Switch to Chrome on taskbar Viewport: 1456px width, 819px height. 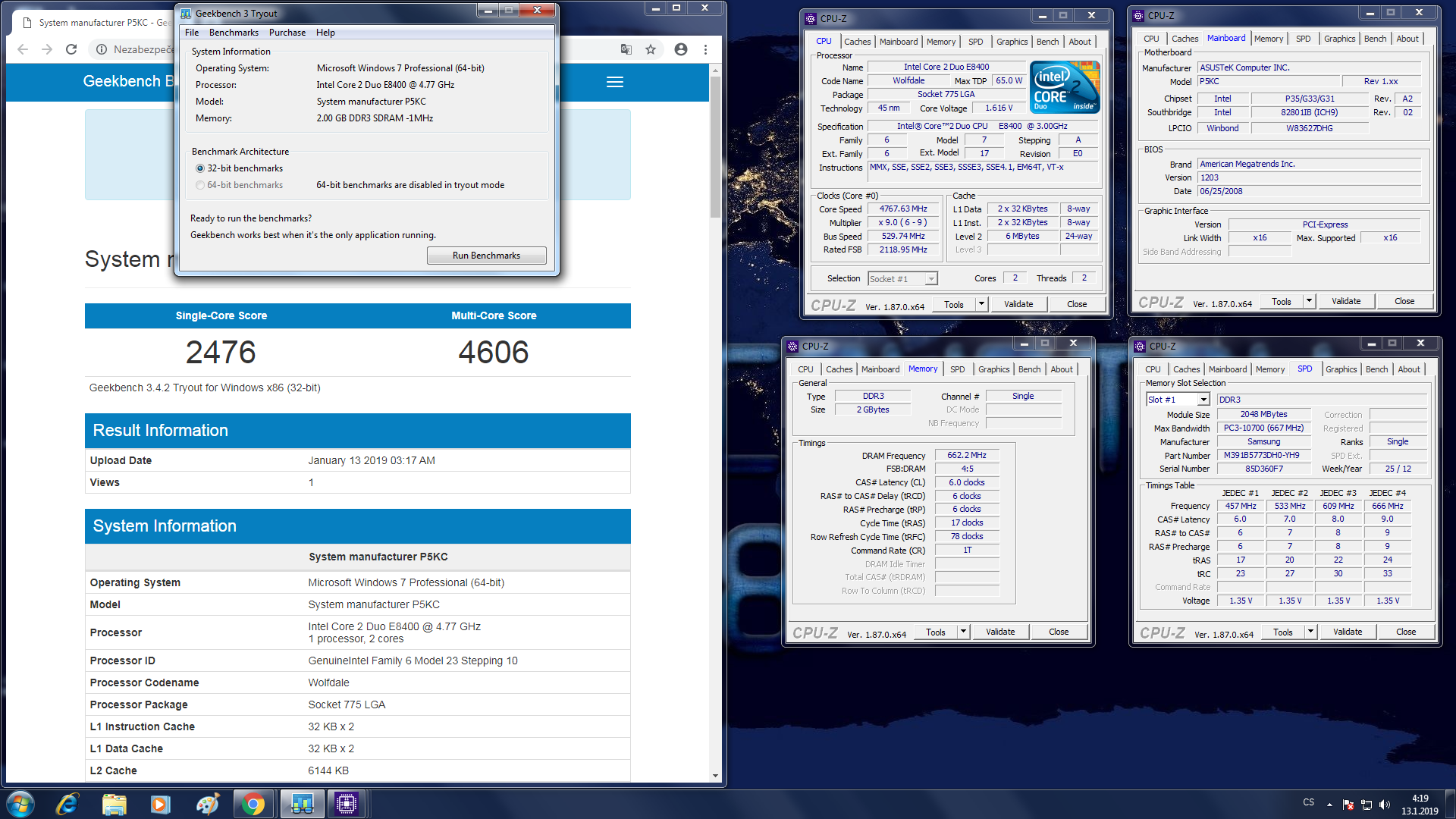[x=254, y=804]
